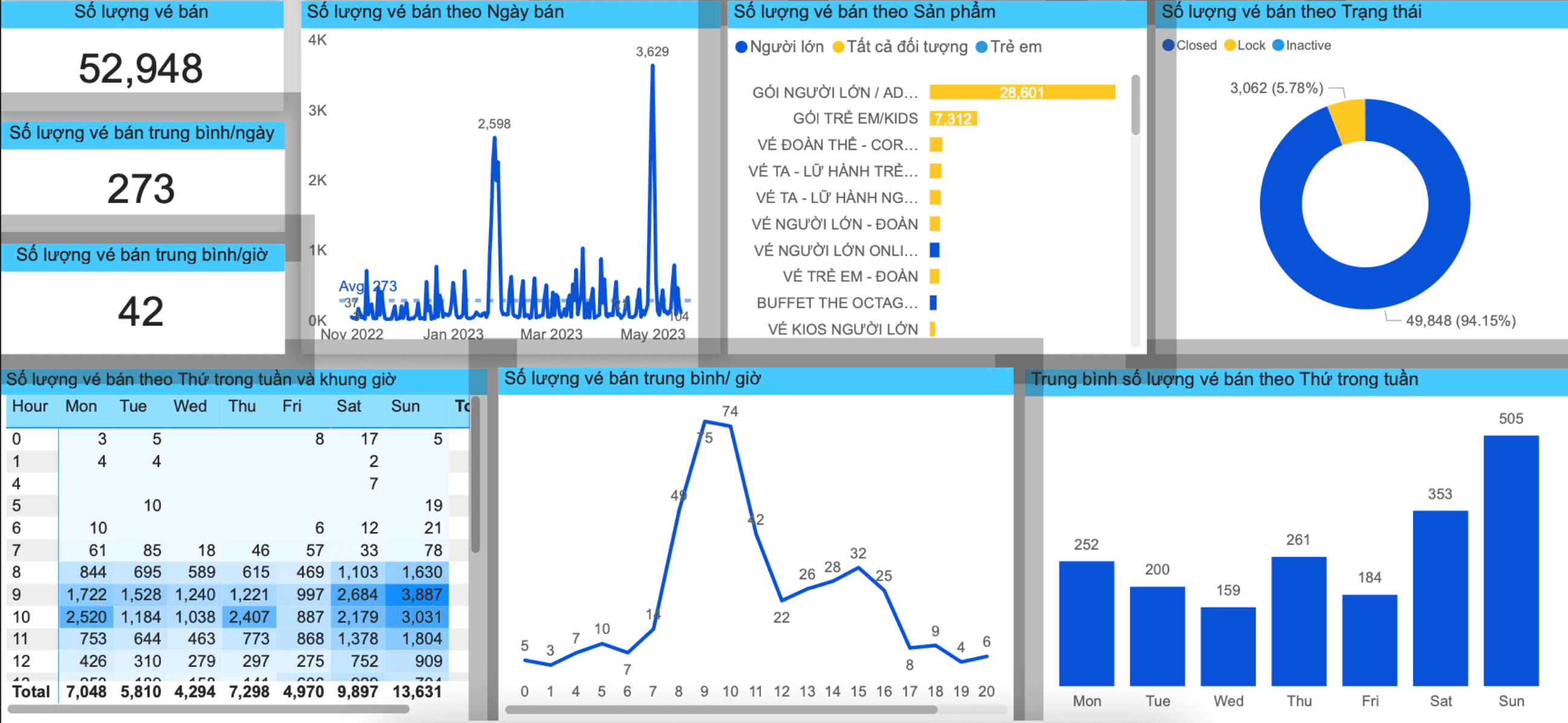1568x723 pixels.
Task: Click the Mon column header in table
Action: [x=81, y=406]
